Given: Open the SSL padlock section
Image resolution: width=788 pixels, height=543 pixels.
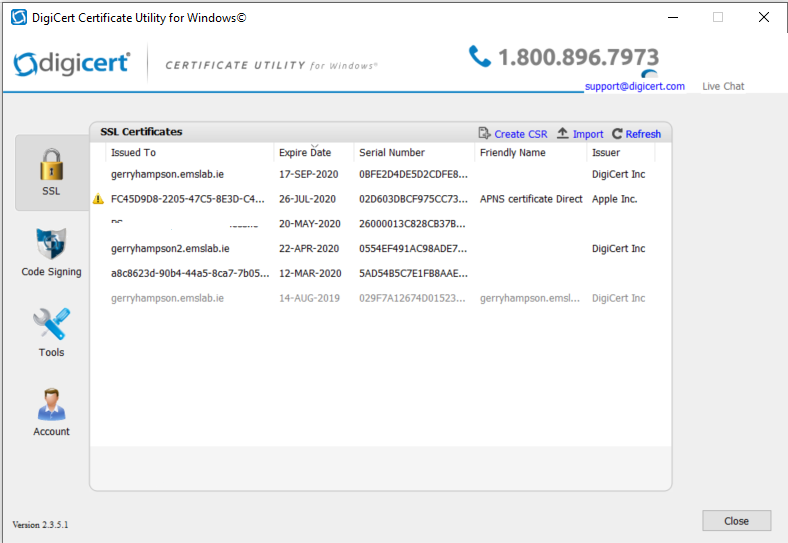Looking at the screenshot, I should tap(51, 172).
